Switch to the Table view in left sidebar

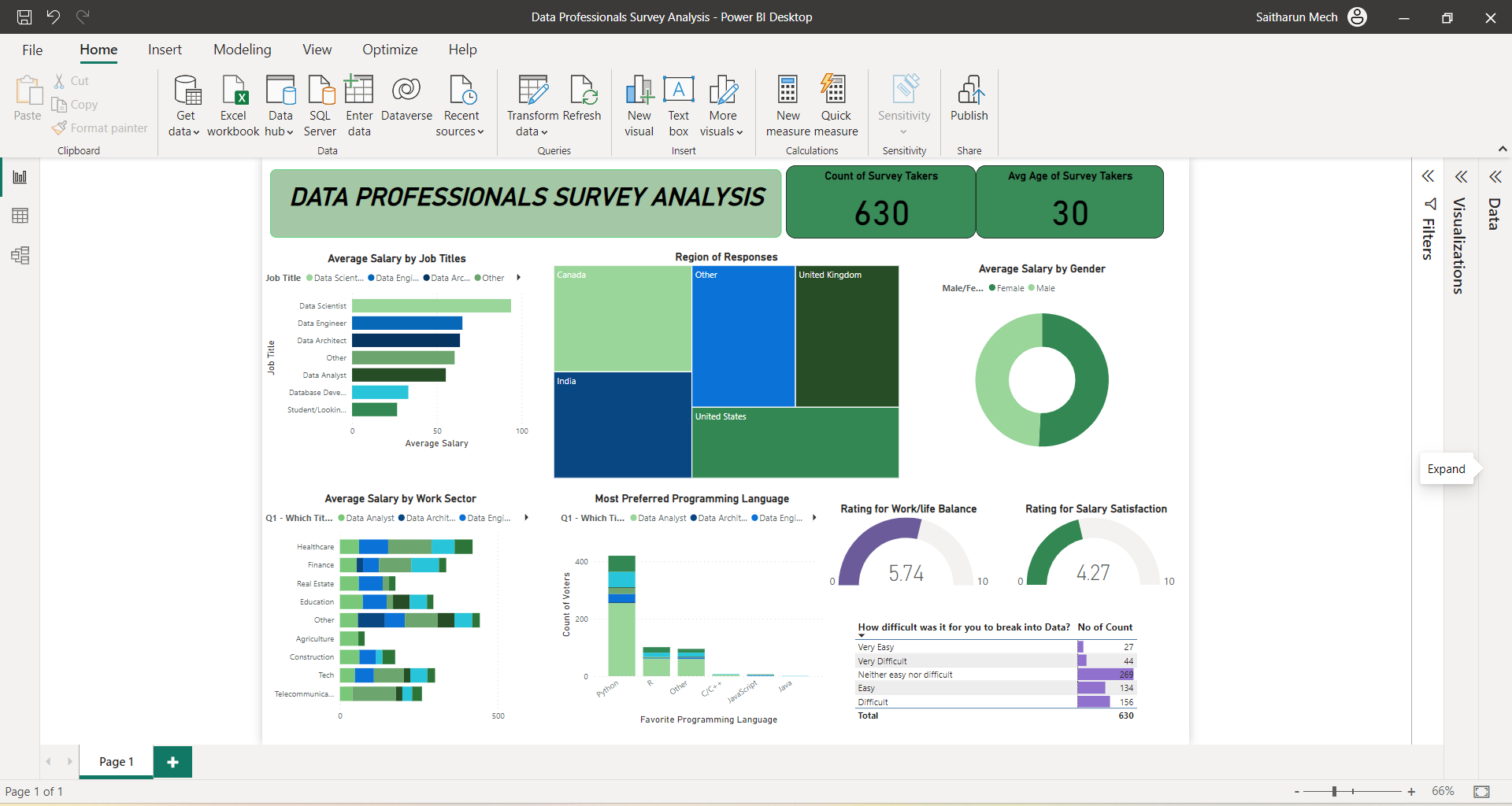coord(20,216)
